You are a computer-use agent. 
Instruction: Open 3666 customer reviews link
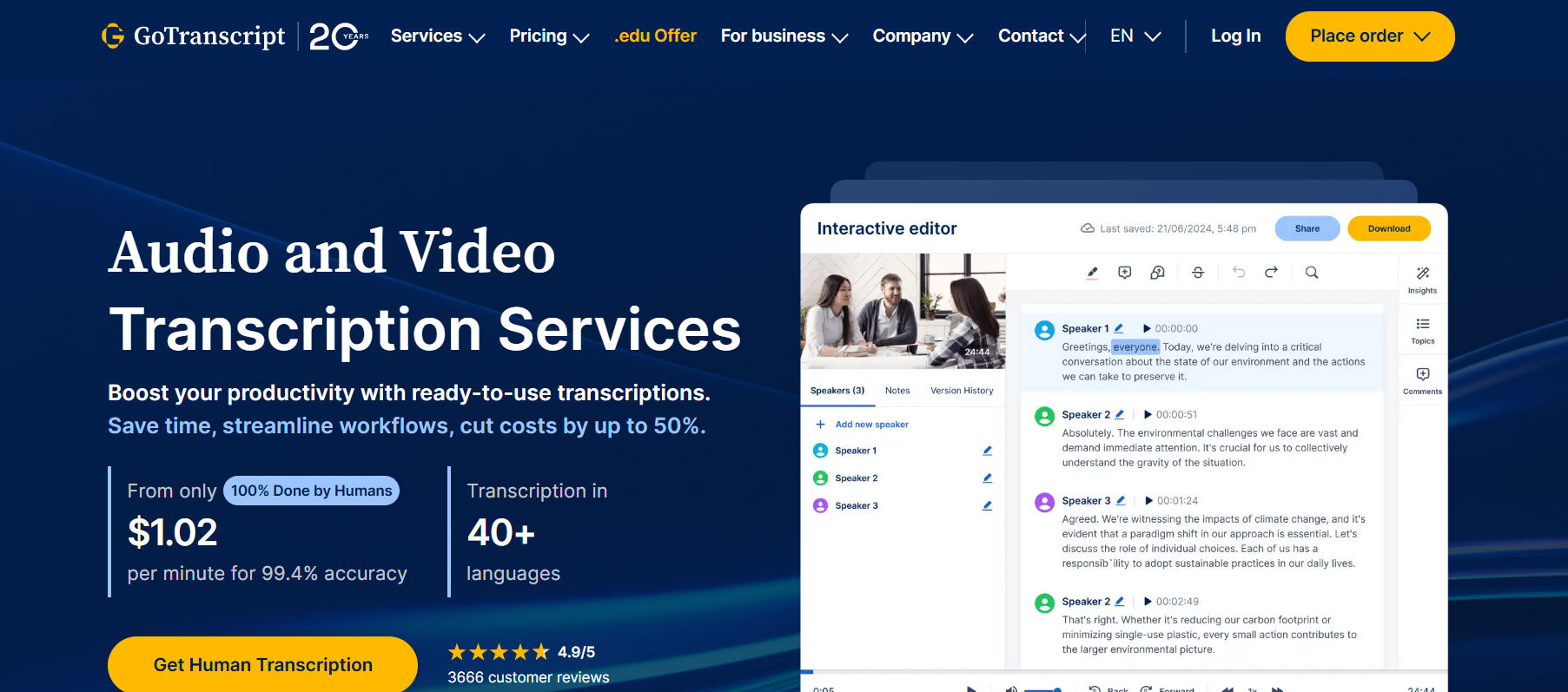528,677
